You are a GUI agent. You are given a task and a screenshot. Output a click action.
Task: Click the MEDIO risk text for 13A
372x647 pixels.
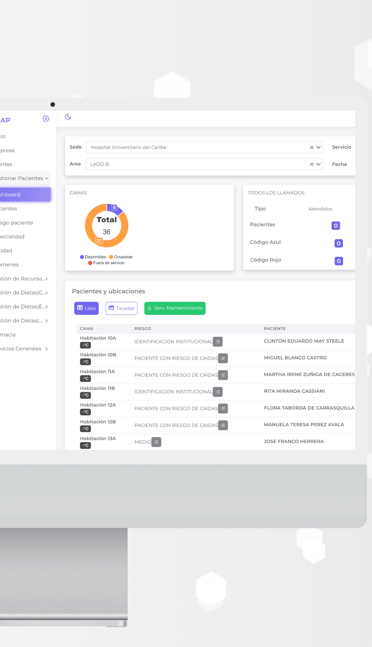[143, 442]
